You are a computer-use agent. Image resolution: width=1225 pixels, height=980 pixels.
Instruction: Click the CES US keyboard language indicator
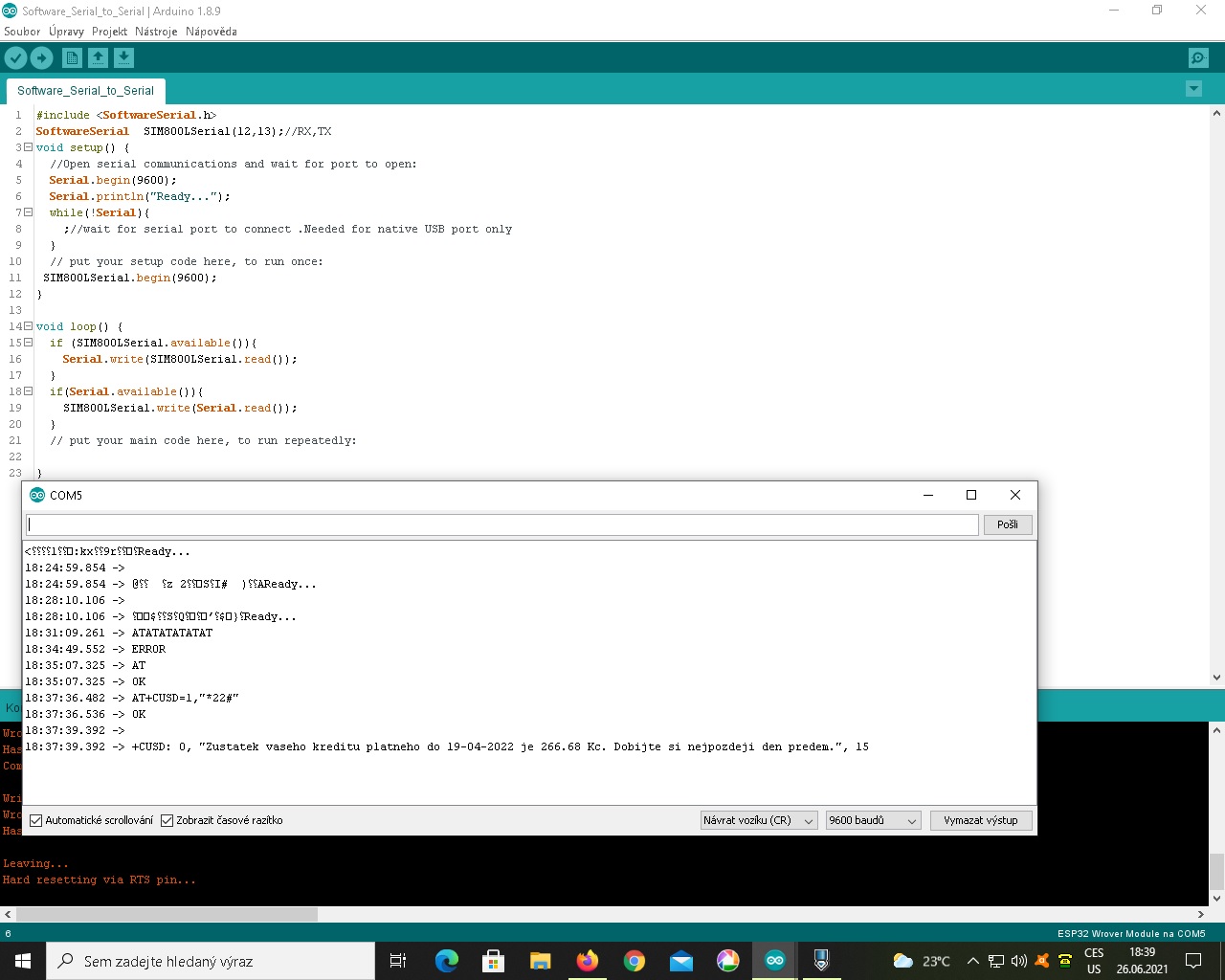click(x=1094, y=961)
